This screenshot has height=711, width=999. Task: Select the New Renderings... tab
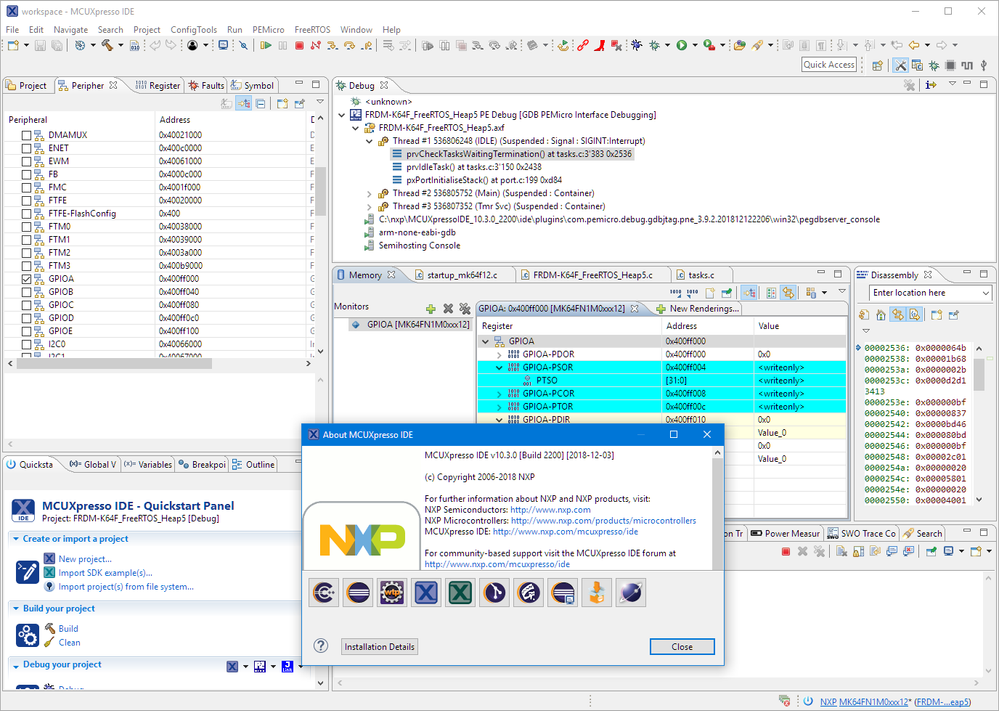point(698,308)
